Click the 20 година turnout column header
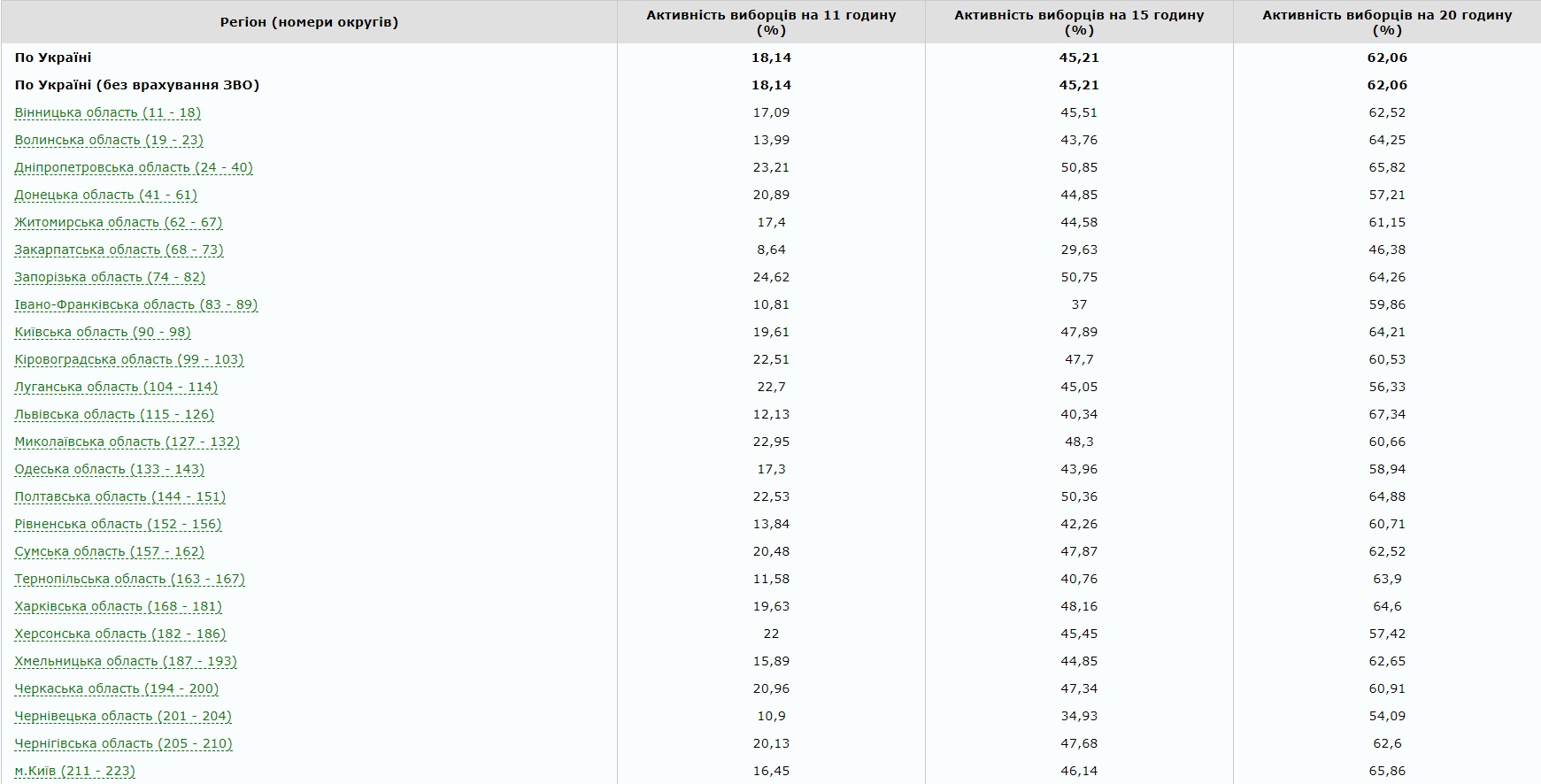Screen dimensions: 1541x784 tap(1387, 22)
